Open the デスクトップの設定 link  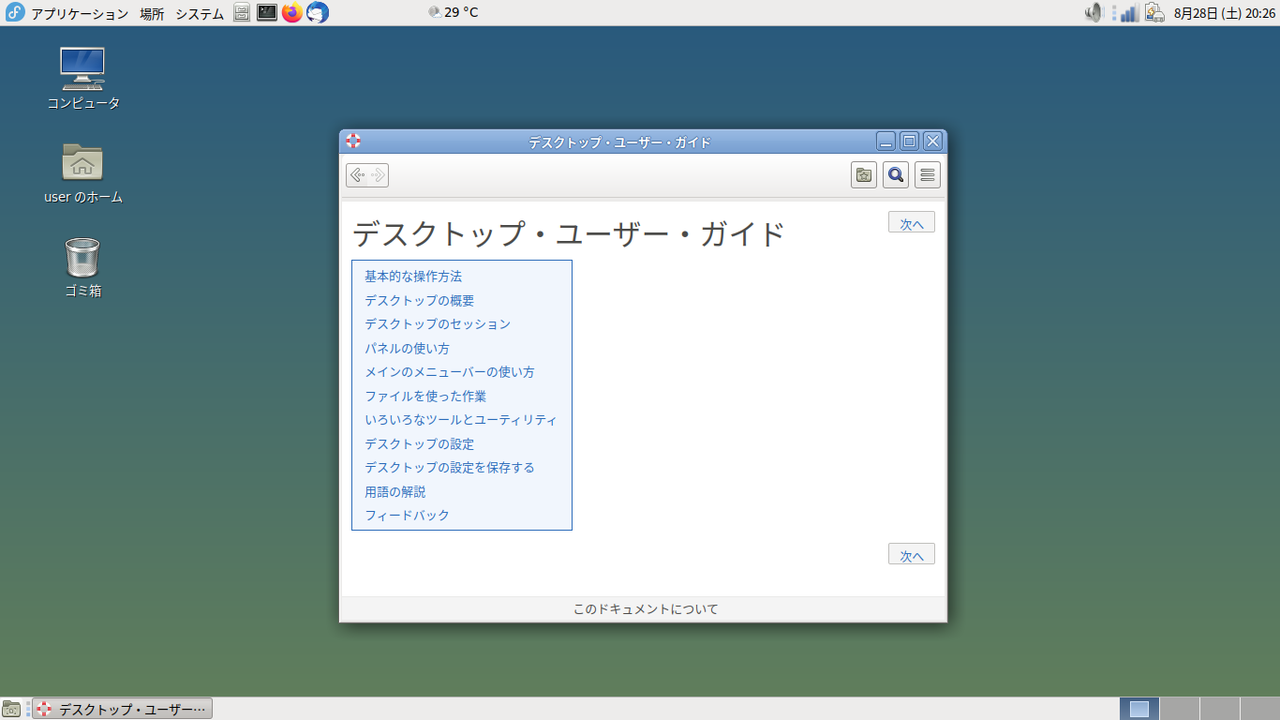click(x=419, y=444)
